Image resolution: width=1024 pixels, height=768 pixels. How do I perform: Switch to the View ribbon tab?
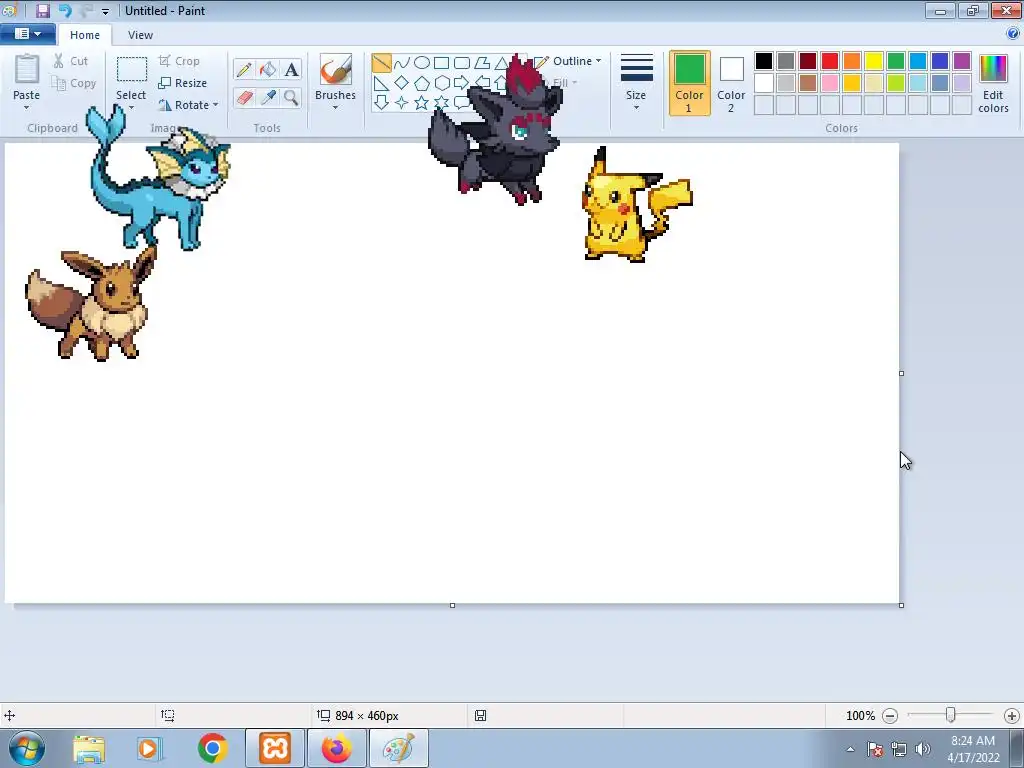tap(140, 35)
